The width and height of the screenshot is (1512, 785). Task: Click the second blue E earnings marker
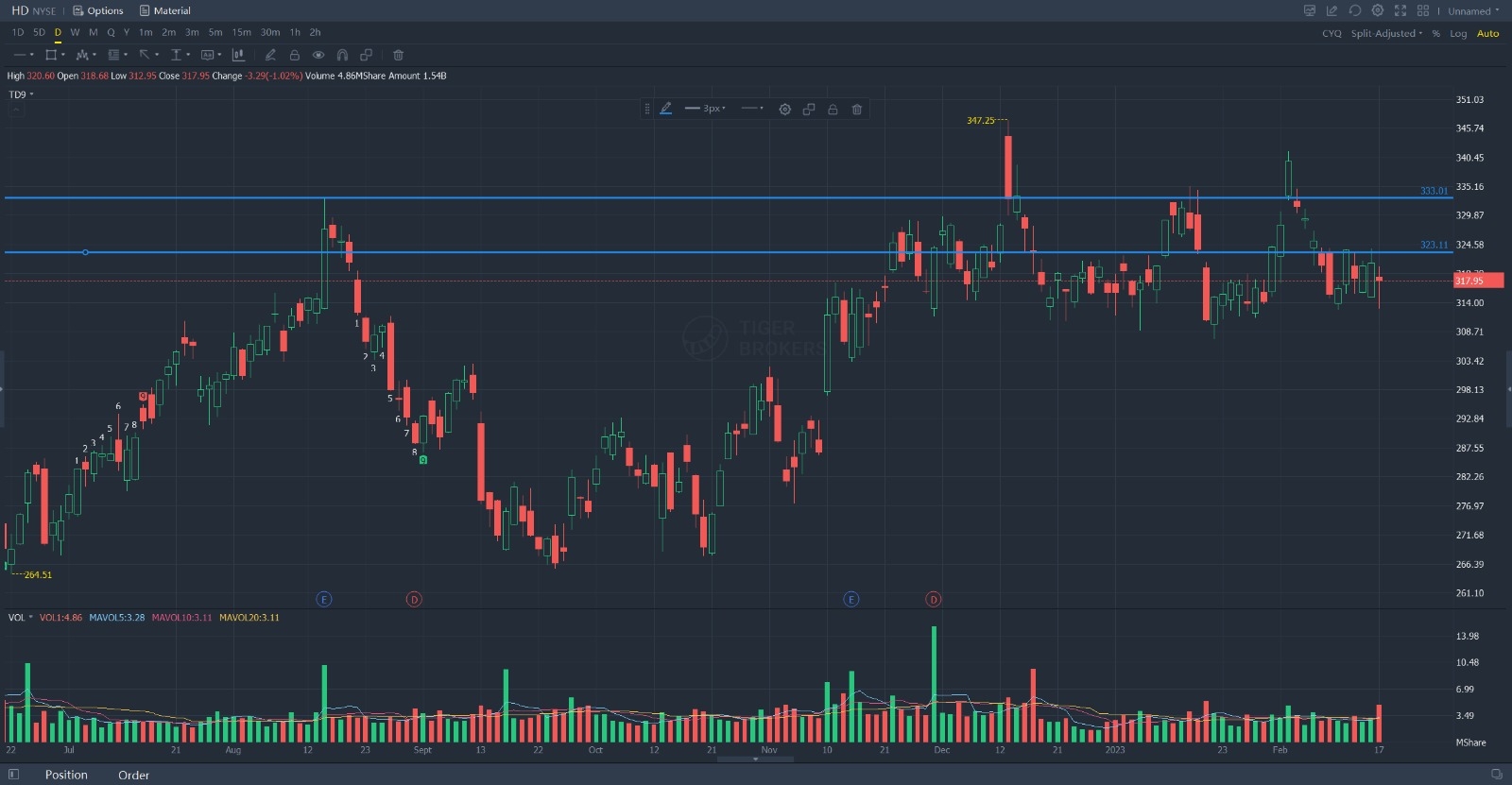click(851, 599)
